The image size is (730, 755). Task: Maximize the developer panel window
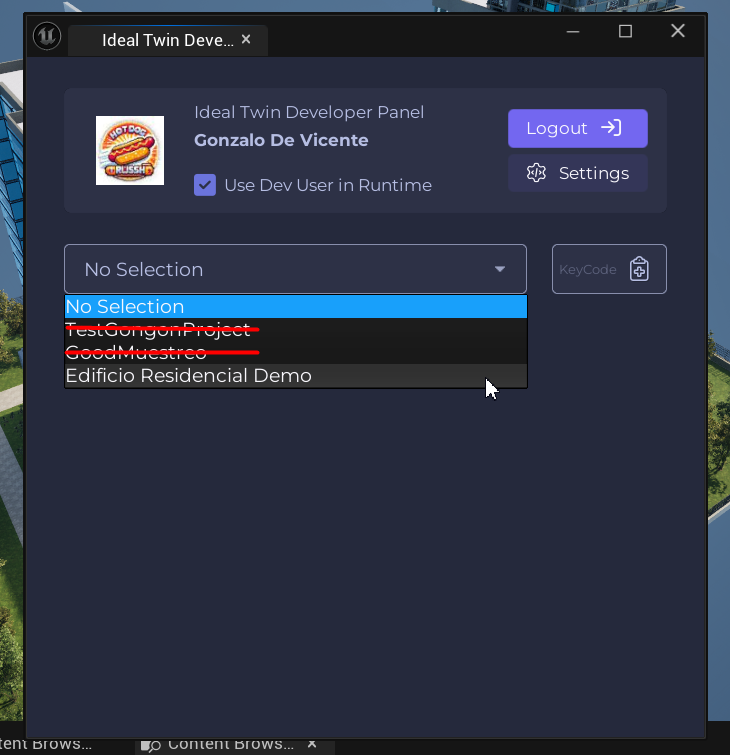click(625, 32)
